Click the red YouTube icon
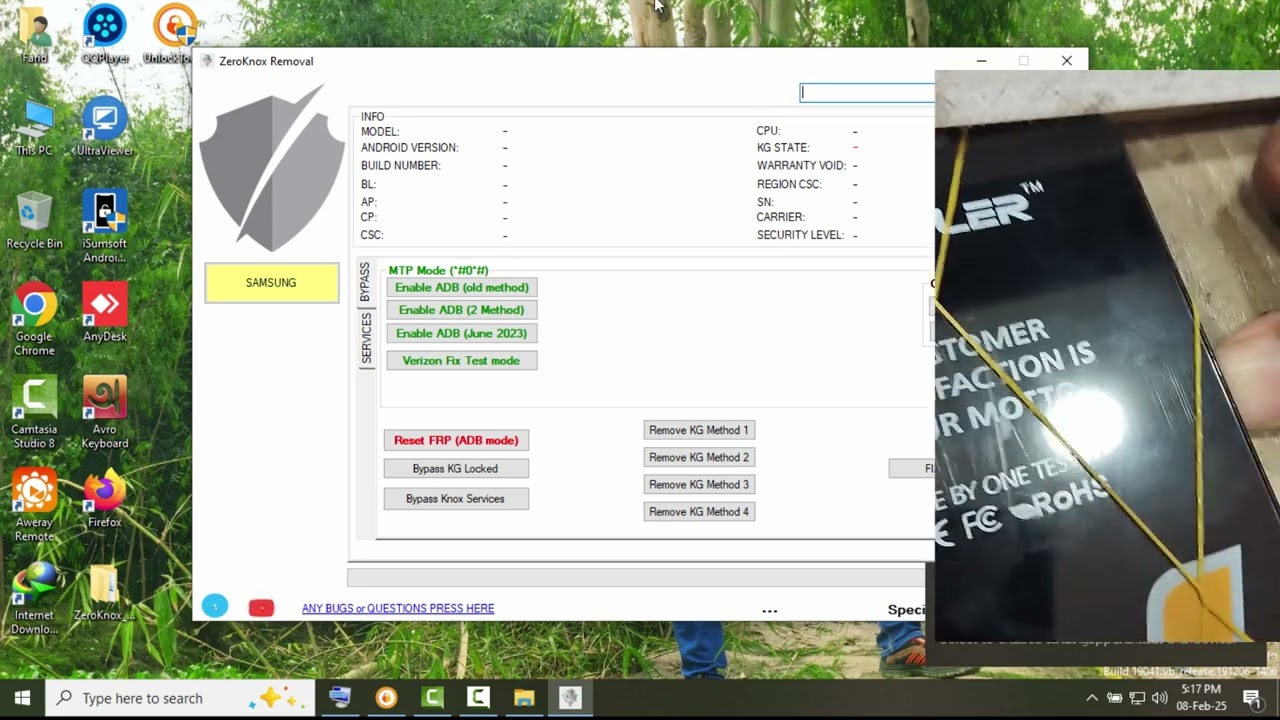Viewport: 1280px width, 720px height. (x=261, y=608)
